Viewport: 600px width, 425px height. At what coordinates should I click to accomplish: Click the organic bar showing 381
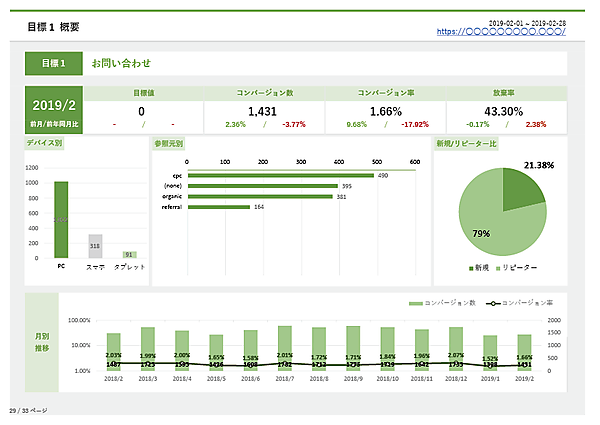coord(260,197)
